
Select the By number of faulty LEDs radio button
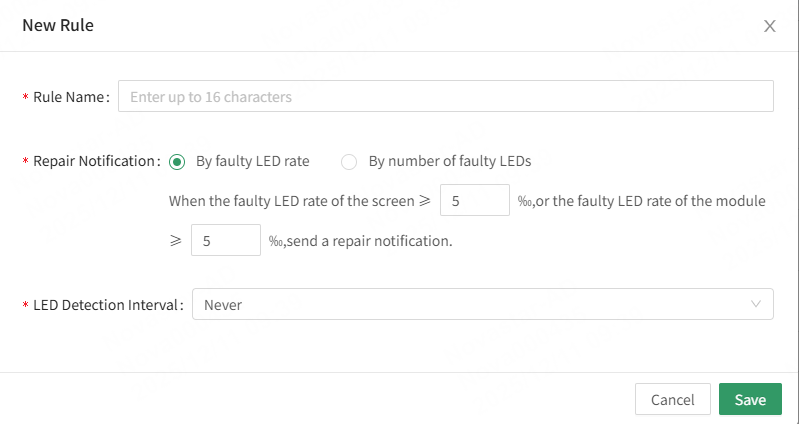tap(349, 161)
